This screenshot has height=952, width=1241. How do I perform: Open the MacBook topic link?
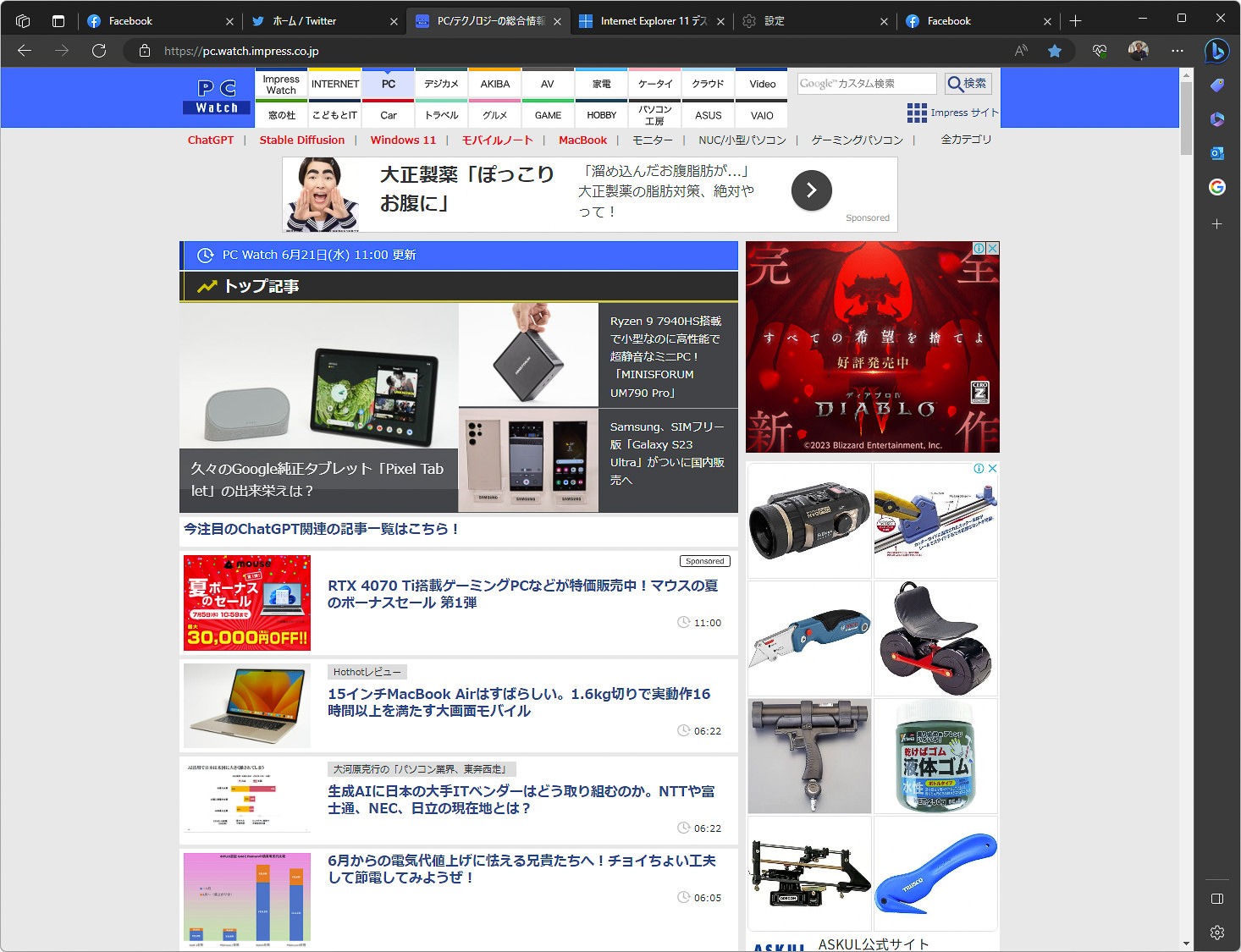(x=582, y=140)
